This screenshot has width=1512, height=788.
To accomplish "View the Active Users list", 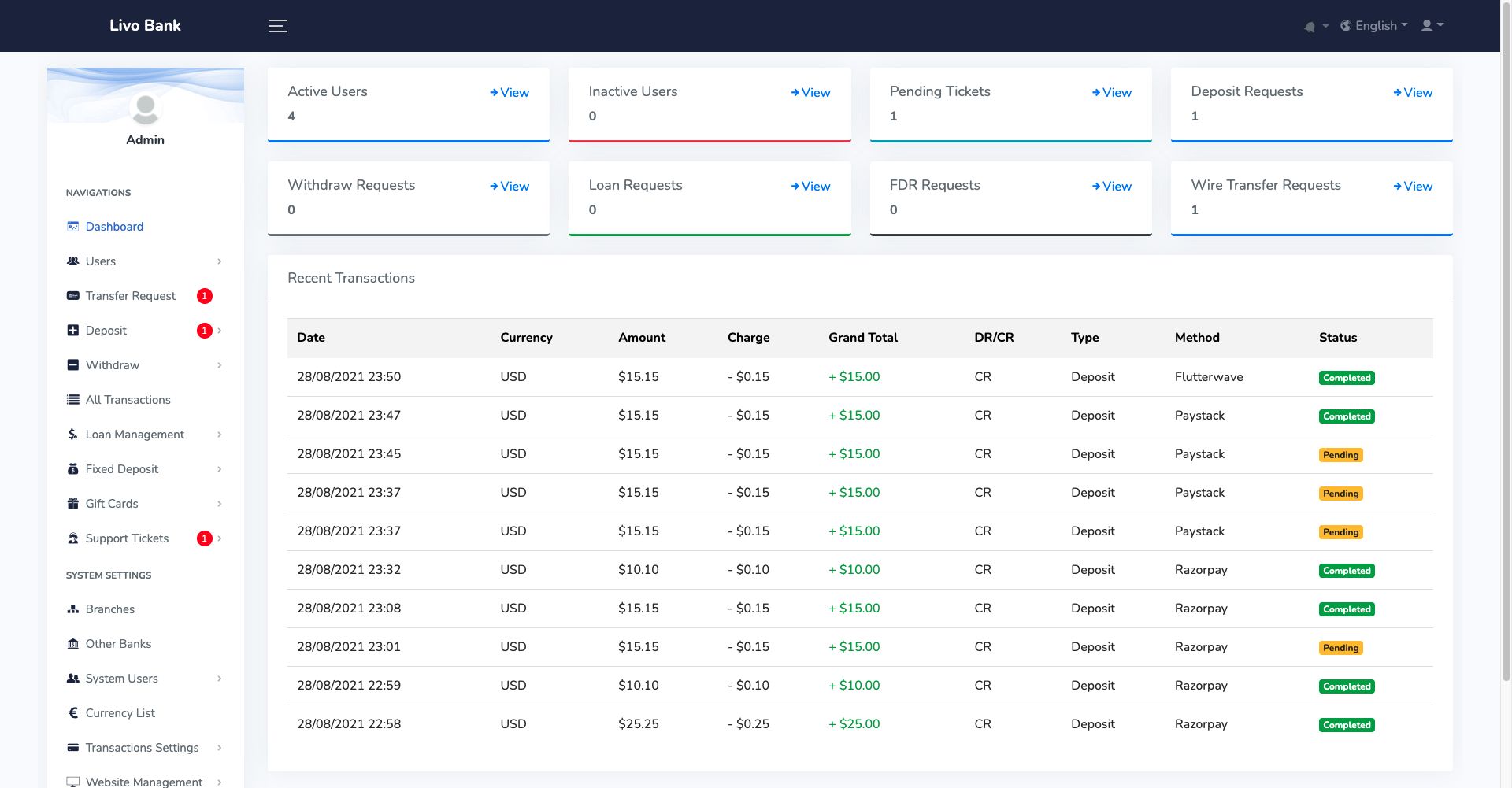I will click(510, 93).
